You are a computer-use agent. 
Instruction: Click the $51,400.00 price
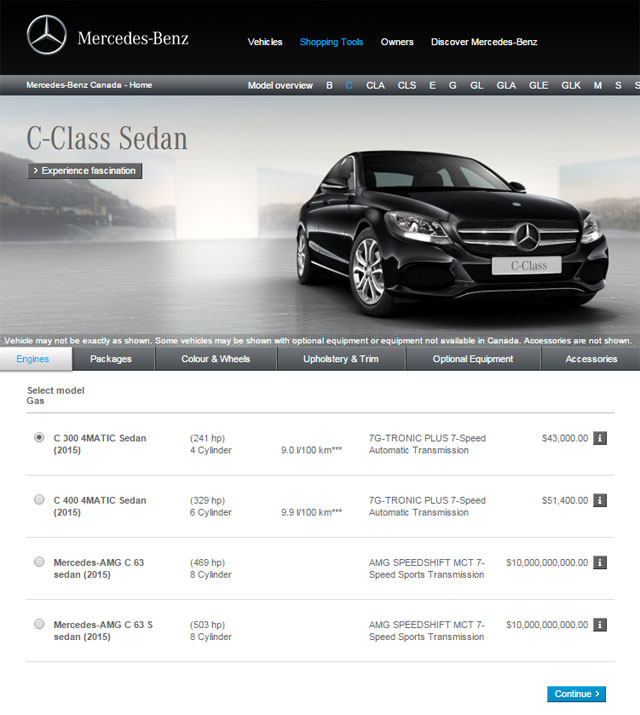pyautogui.click(x=565, y=500)
